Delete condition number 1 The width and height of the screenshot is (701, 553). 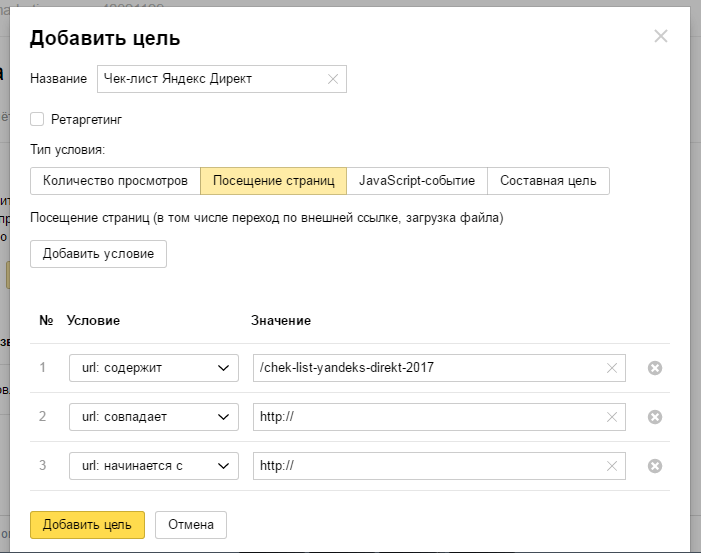tap(655, 368)
